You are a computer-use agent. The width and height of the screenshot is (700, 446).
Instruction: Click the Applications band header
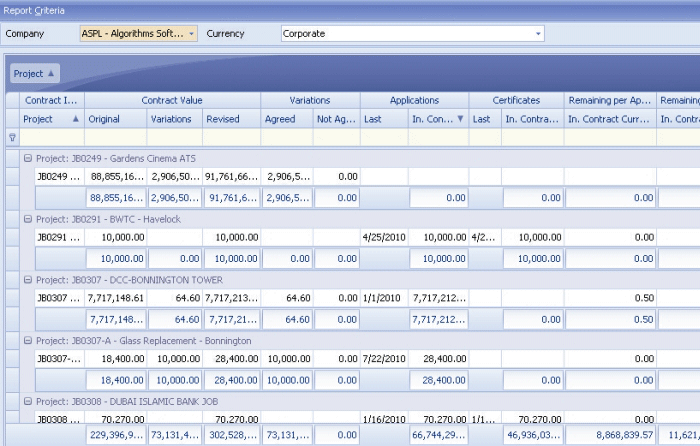coord(414,100)
